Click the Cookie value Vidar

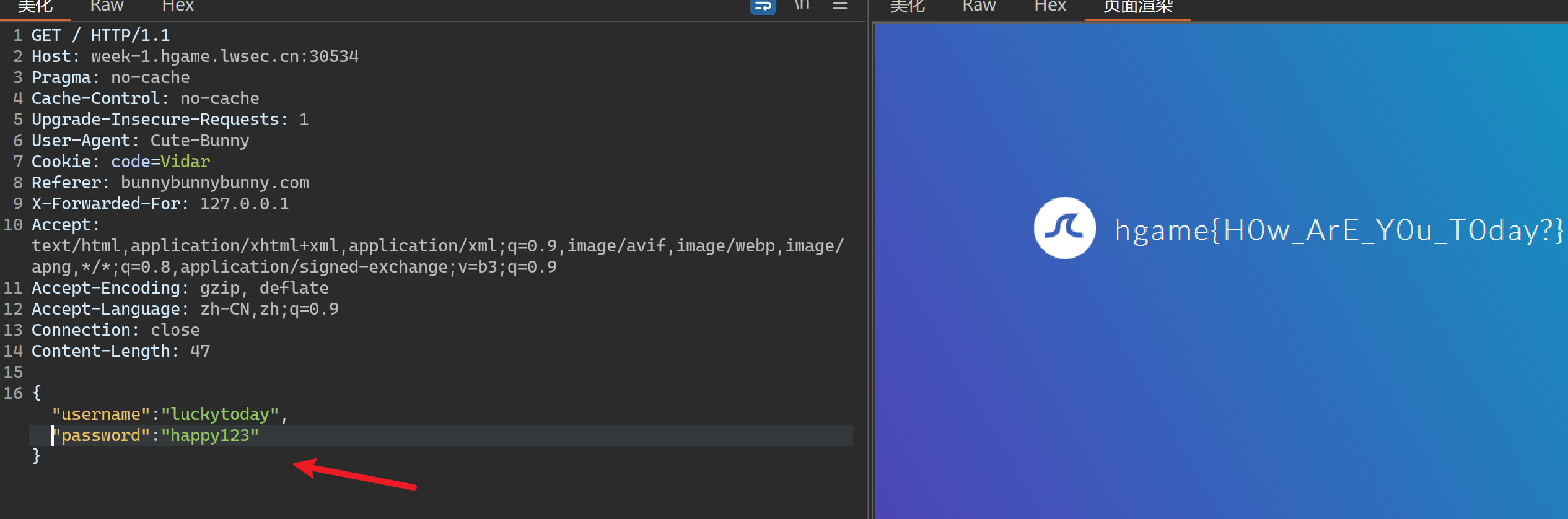point(185,162)
